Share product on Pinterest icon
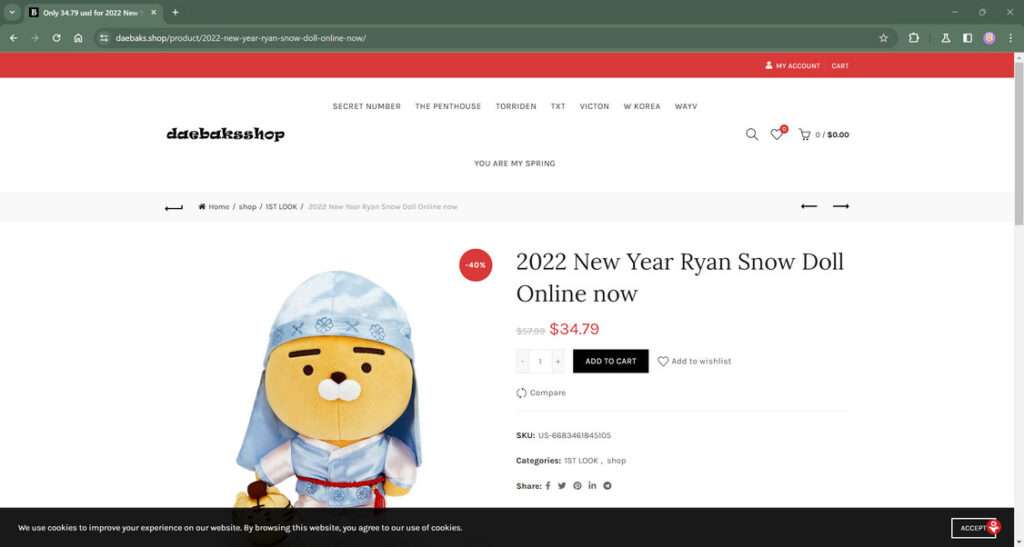Viewport: 1024px width, 547px height. tap(577, 486)
